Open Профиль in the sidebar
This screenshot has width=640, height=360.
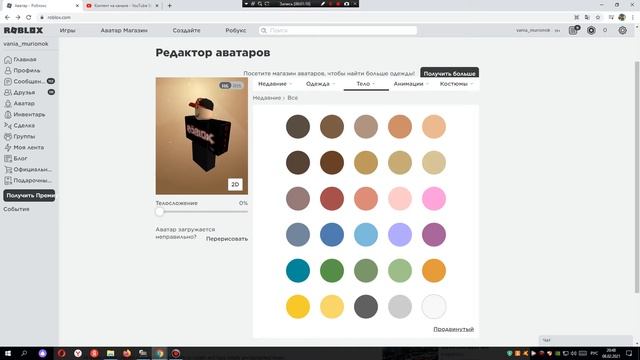click(x=22, y=71)
